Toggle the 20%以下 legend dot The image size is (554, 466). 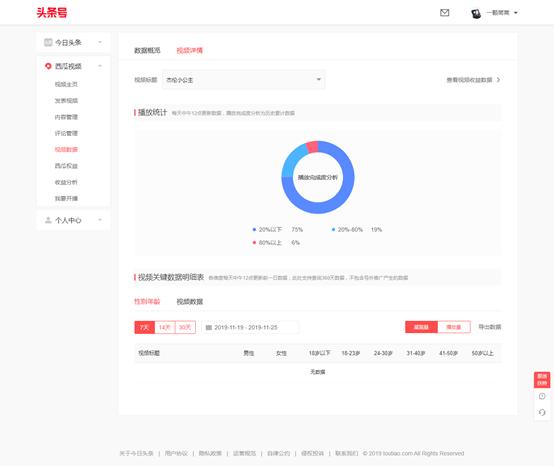point(254,230)
